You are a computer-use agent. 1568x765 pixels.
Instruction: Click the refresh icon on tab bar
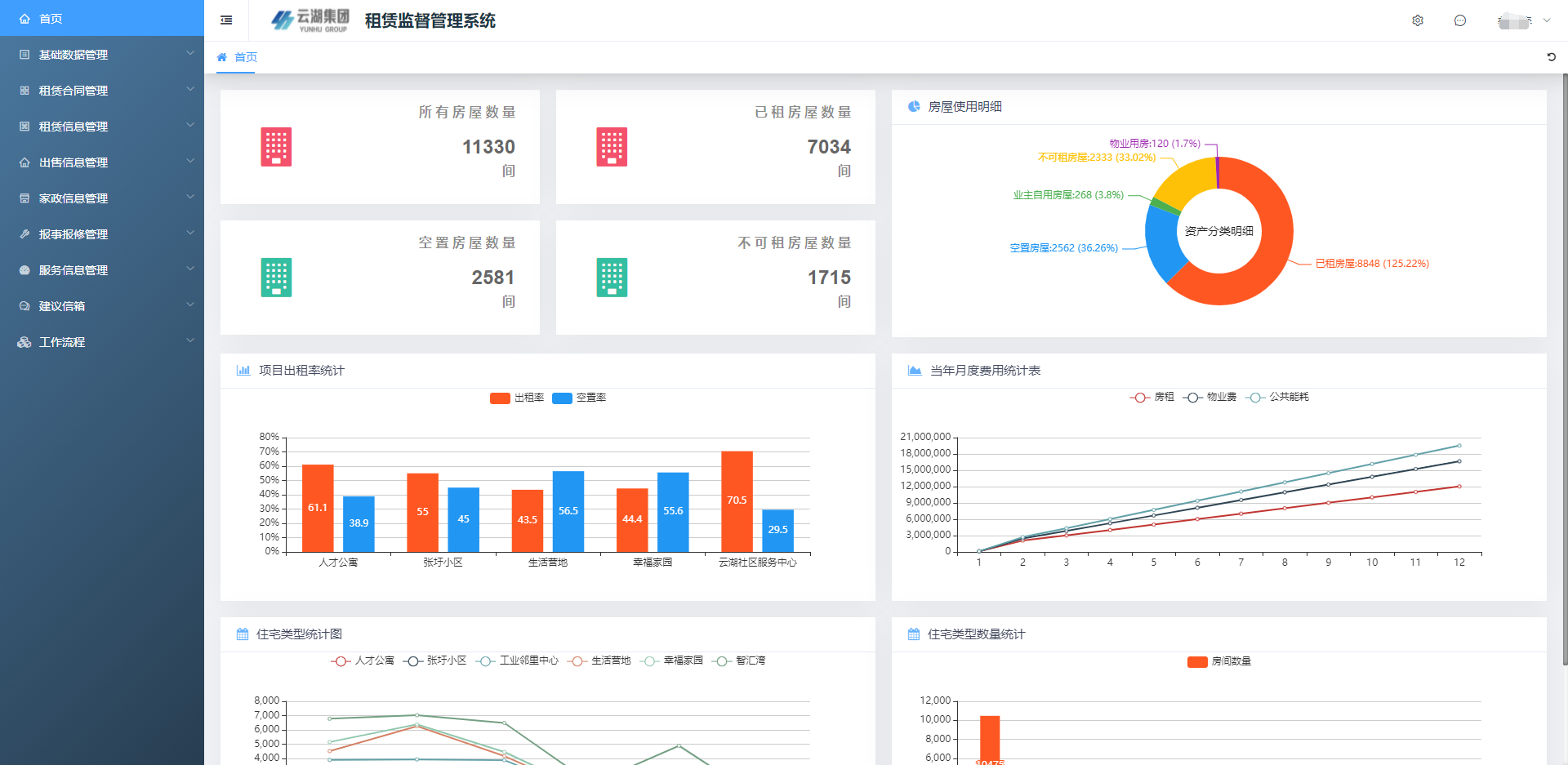pyautogui.click(x=1551, y=57)
